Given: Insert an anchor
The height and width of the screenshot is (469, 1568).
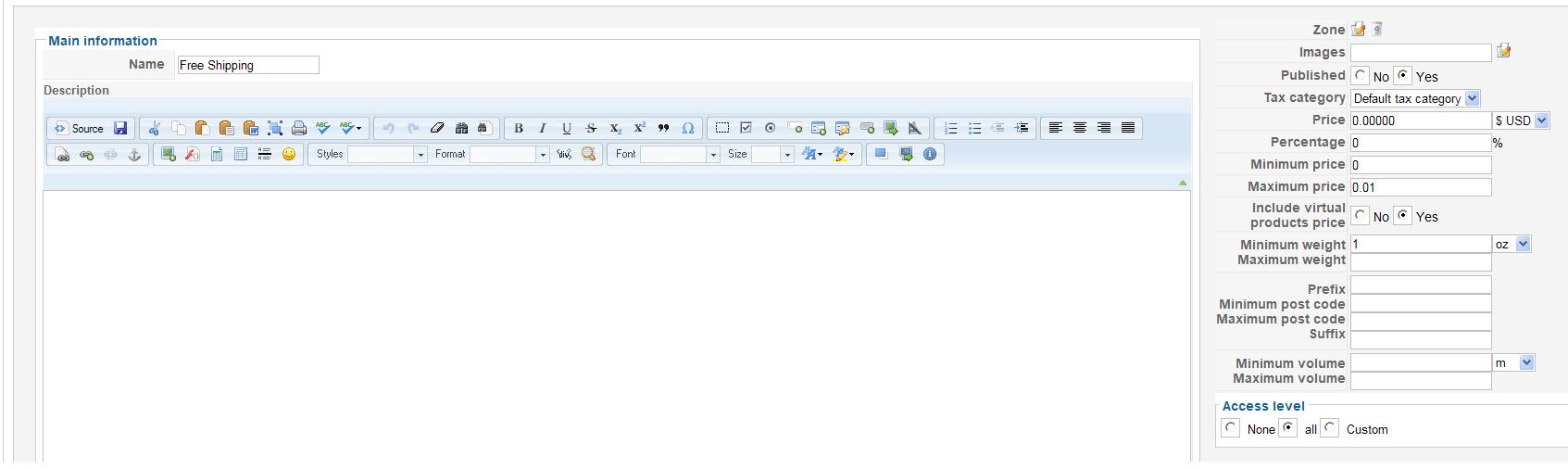Looking at the screenshot, I should (x=134, y=155).
